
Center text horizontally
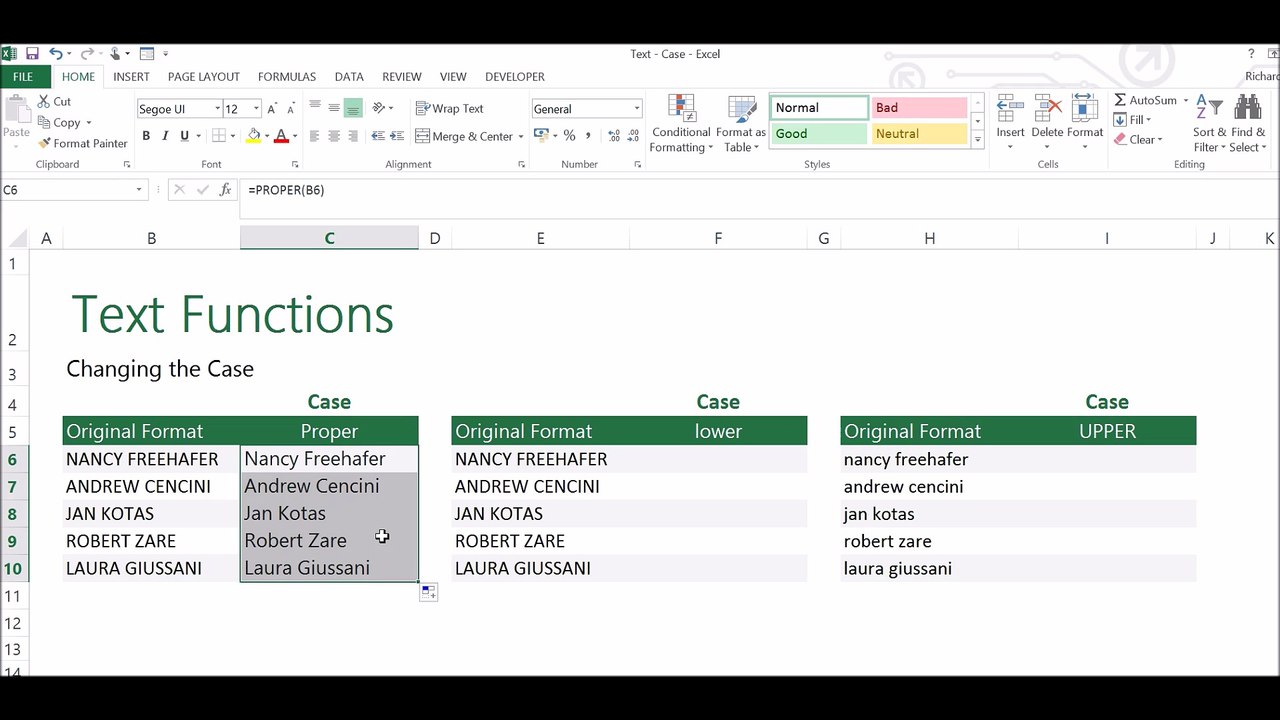click(334, 136)
